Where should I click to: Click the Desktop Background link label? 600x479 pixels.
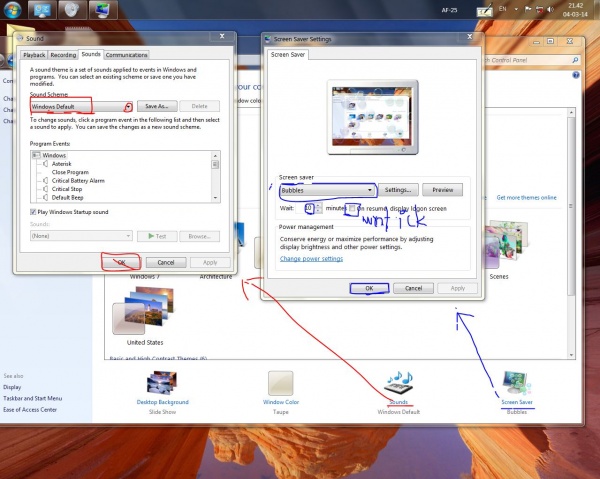coord(162,402)
